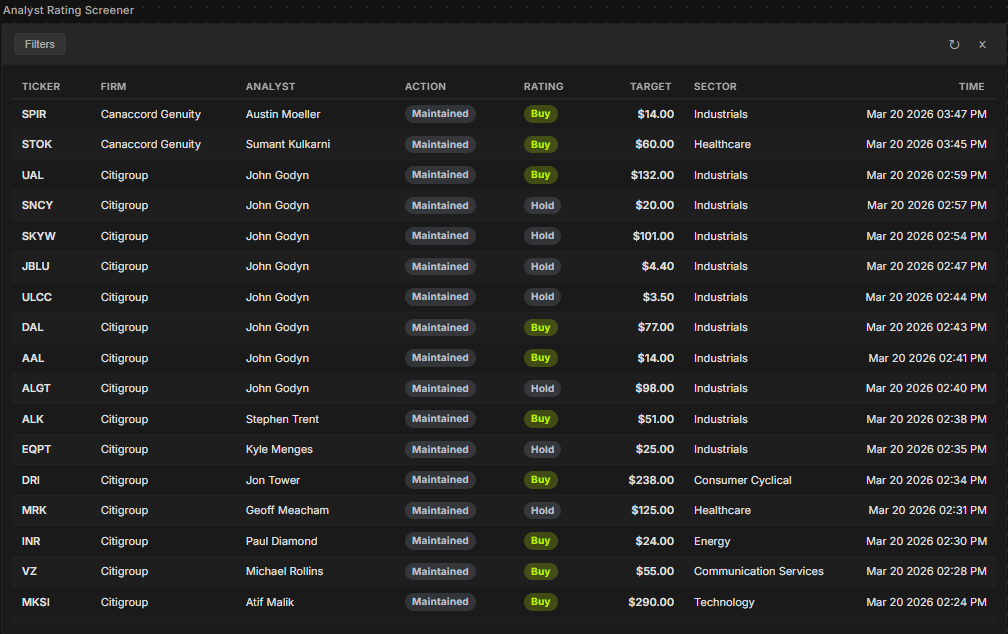Click the Firm column header
Image resolution: width=1008 pixels, height=634 pixels.
pos(113,87)
